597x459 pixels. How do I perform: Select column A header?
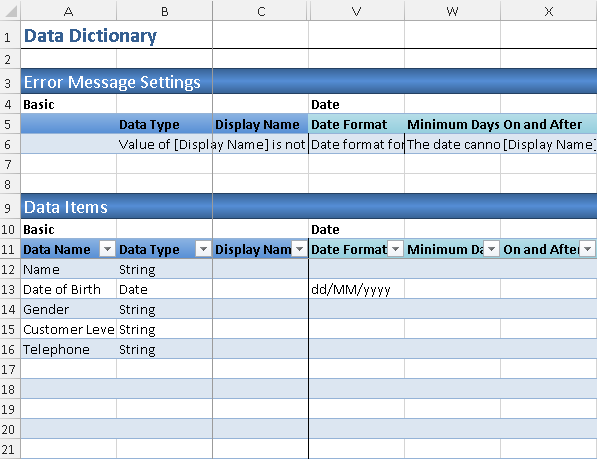69,11
